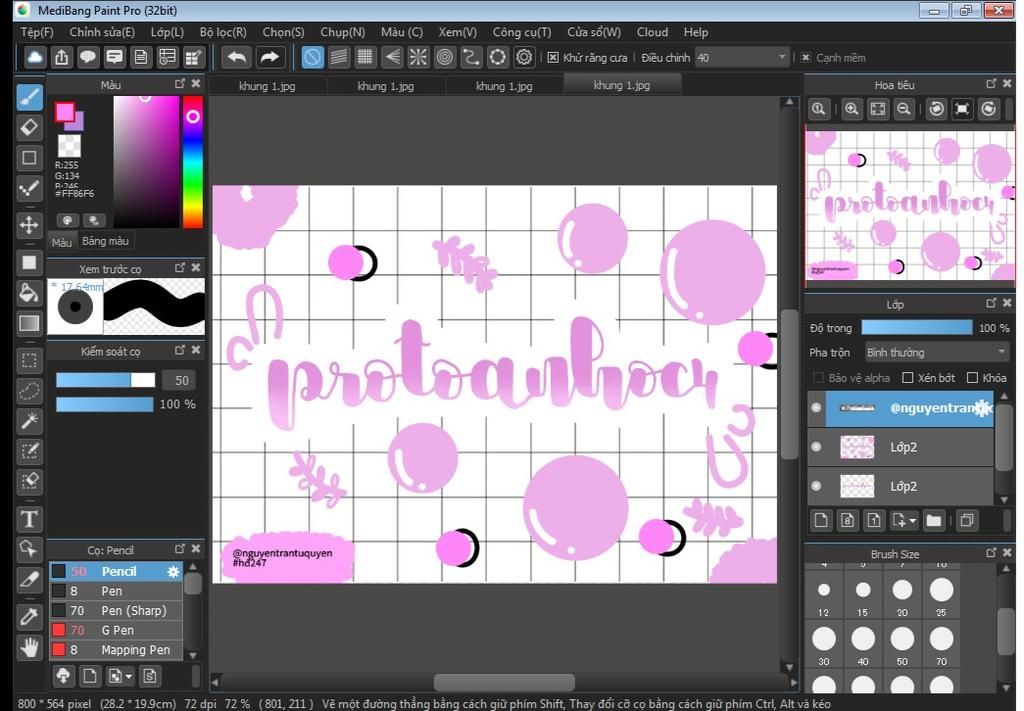The height and width of the screenshot is (711, 1024).
Task: Open the Công cụ(T) menu
Action: click(522, 32)
